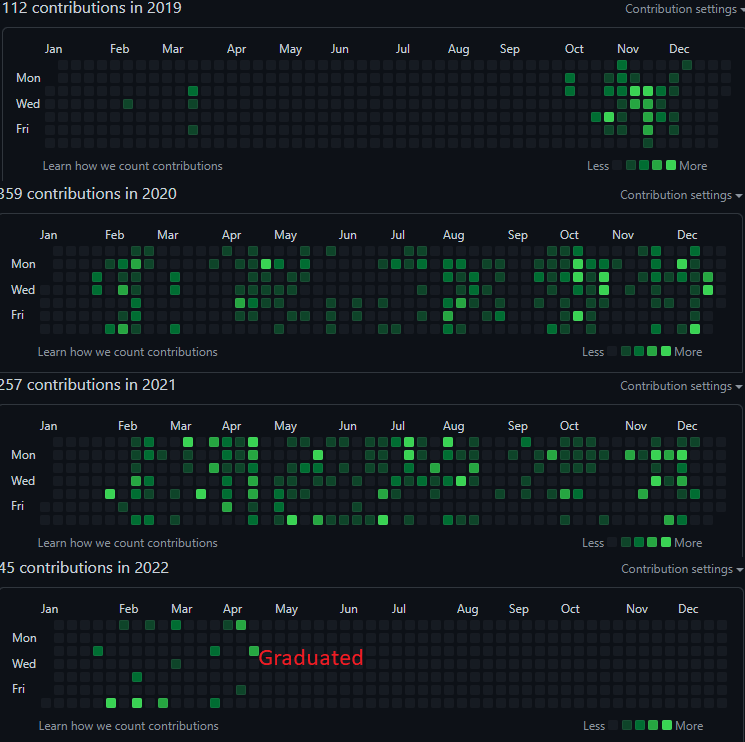Click the darkest legend swatch in 2022 graph
Viewport: 745px width, 742px height.
pyautogui.click(x=614, y=726)
